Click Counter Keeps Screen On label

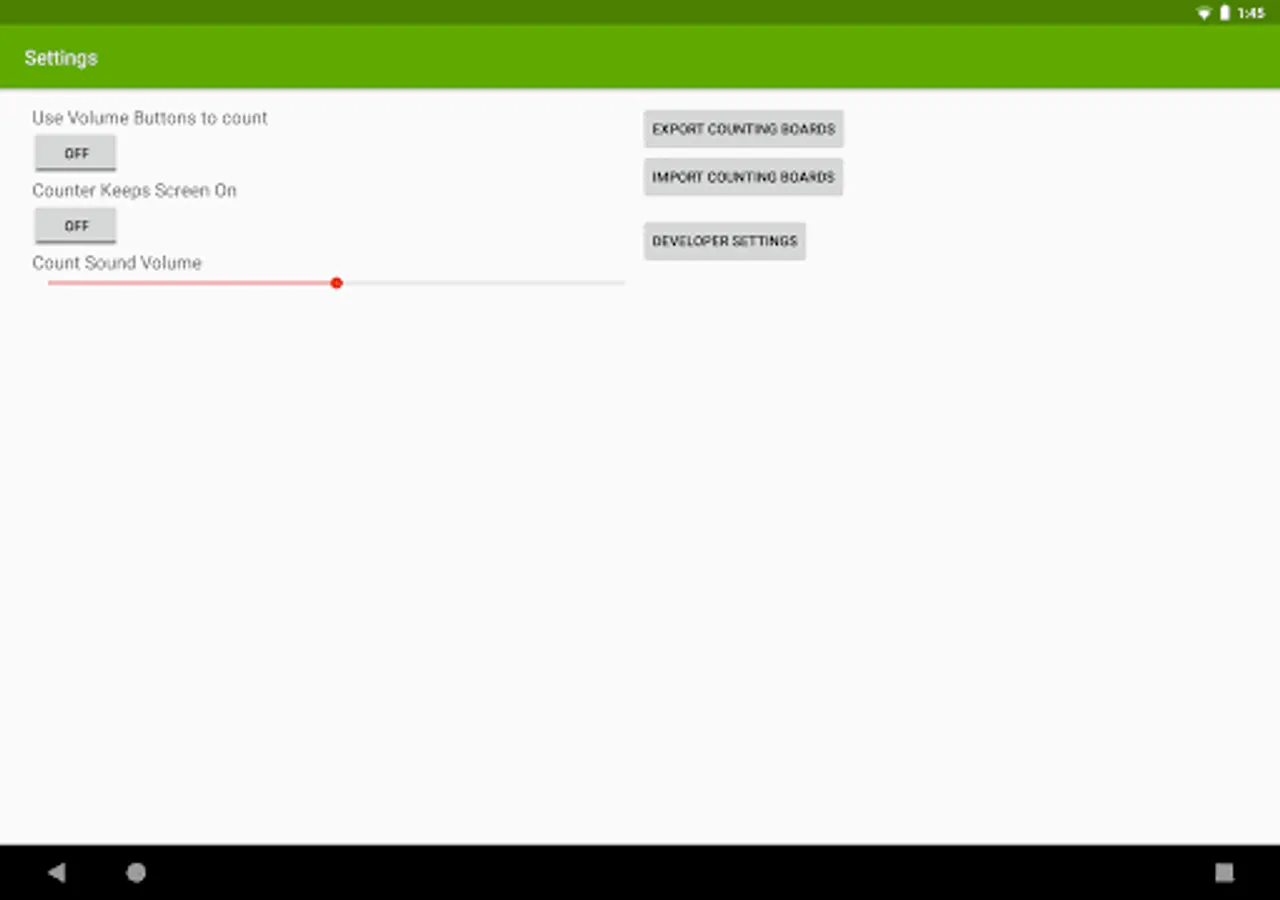pos(134,190)
